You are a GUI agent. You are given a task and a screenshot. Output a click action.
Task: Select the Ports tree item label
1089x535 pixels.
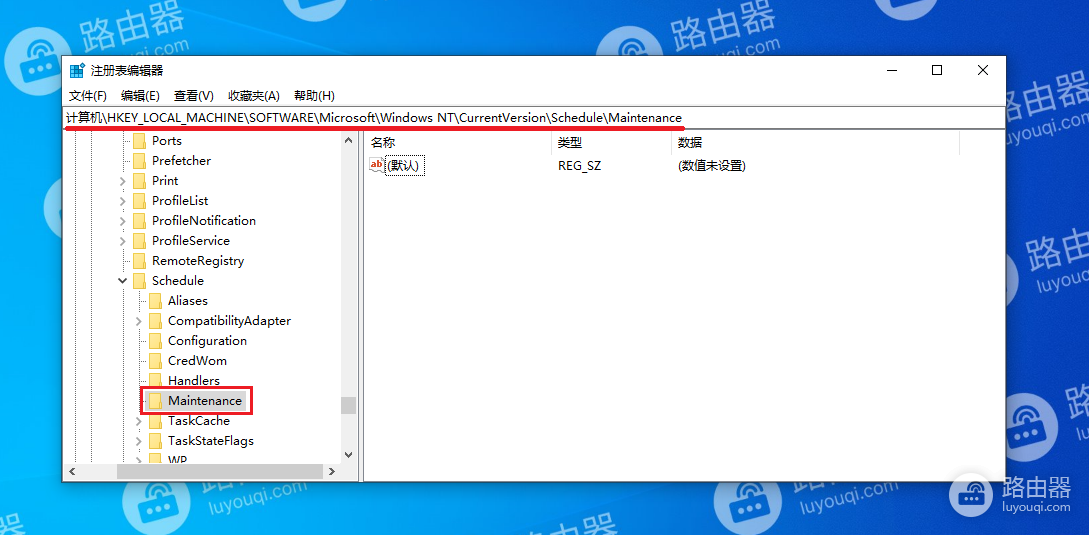pyautogui.click(x=167, y=141)
